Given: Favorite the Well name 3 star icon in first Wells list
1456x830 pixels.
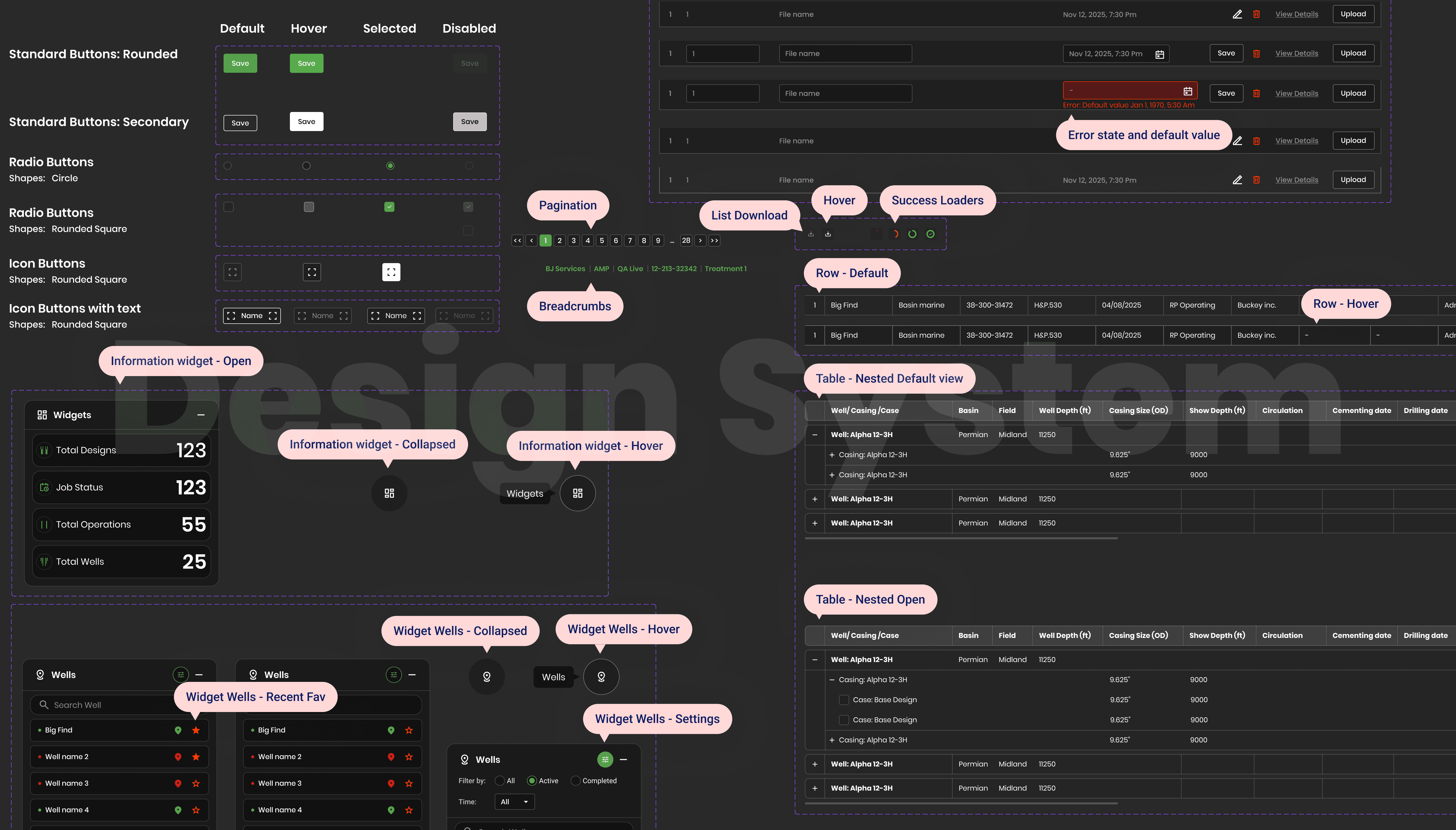Looking at the screenshot, I should click(196, 783).
